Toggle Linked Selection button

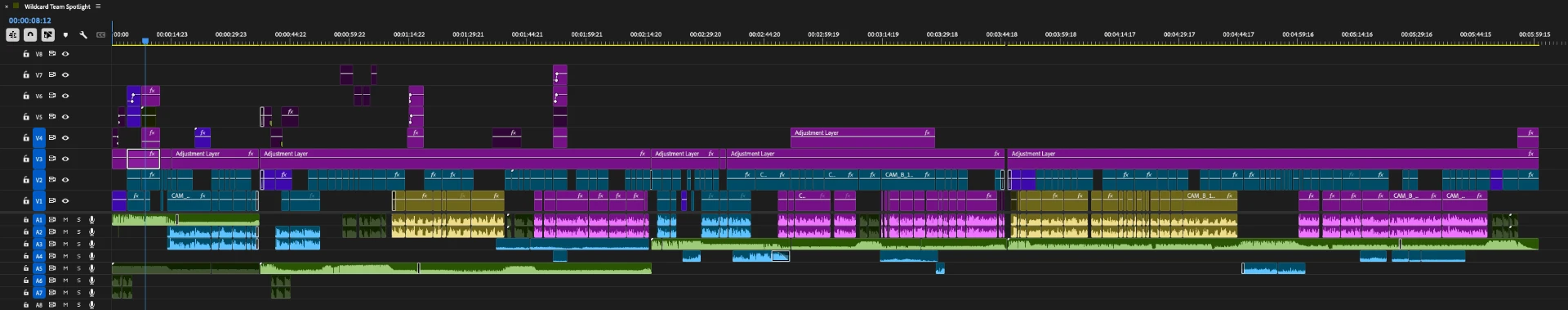point(48,35)
